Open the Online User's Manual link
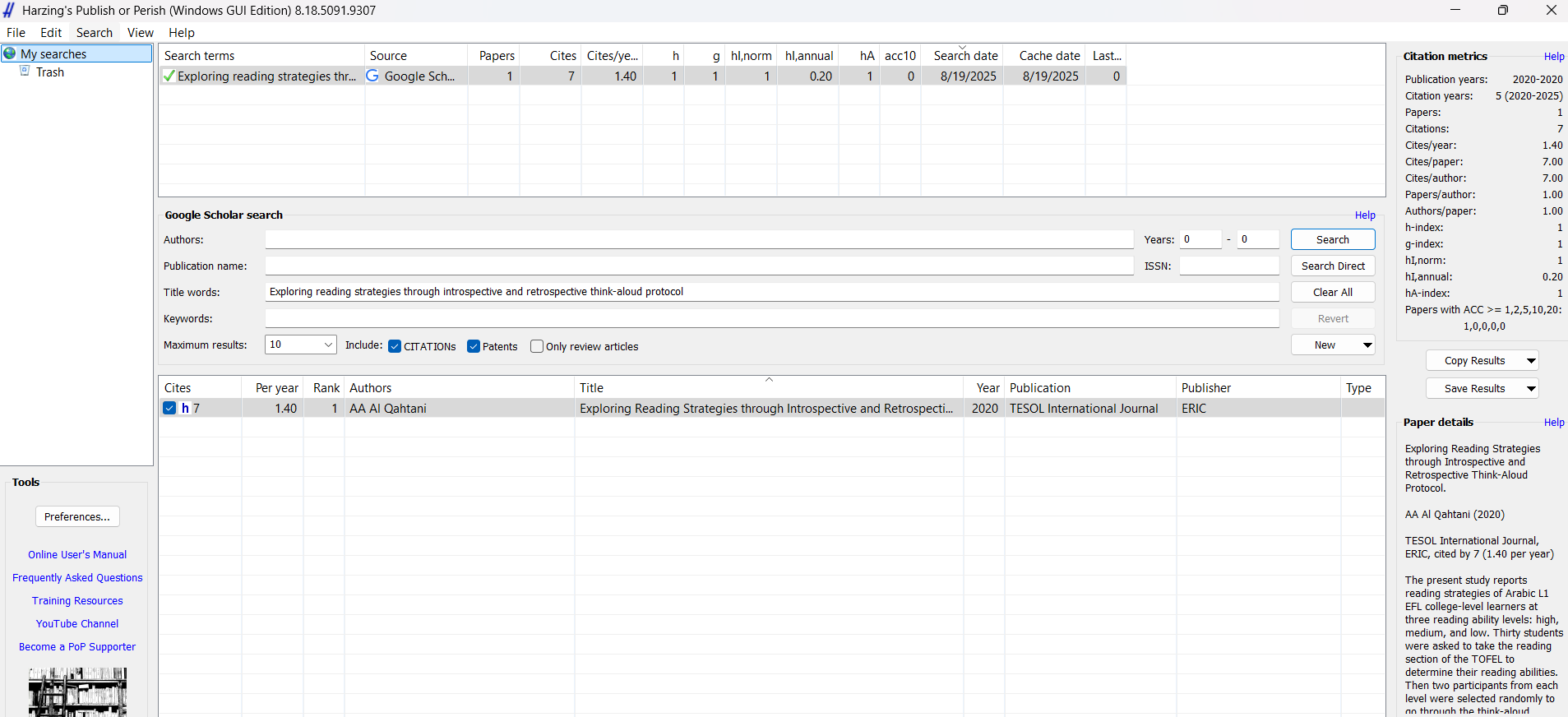This screenshot has width=1568, height=717. (x=77, y=554)
